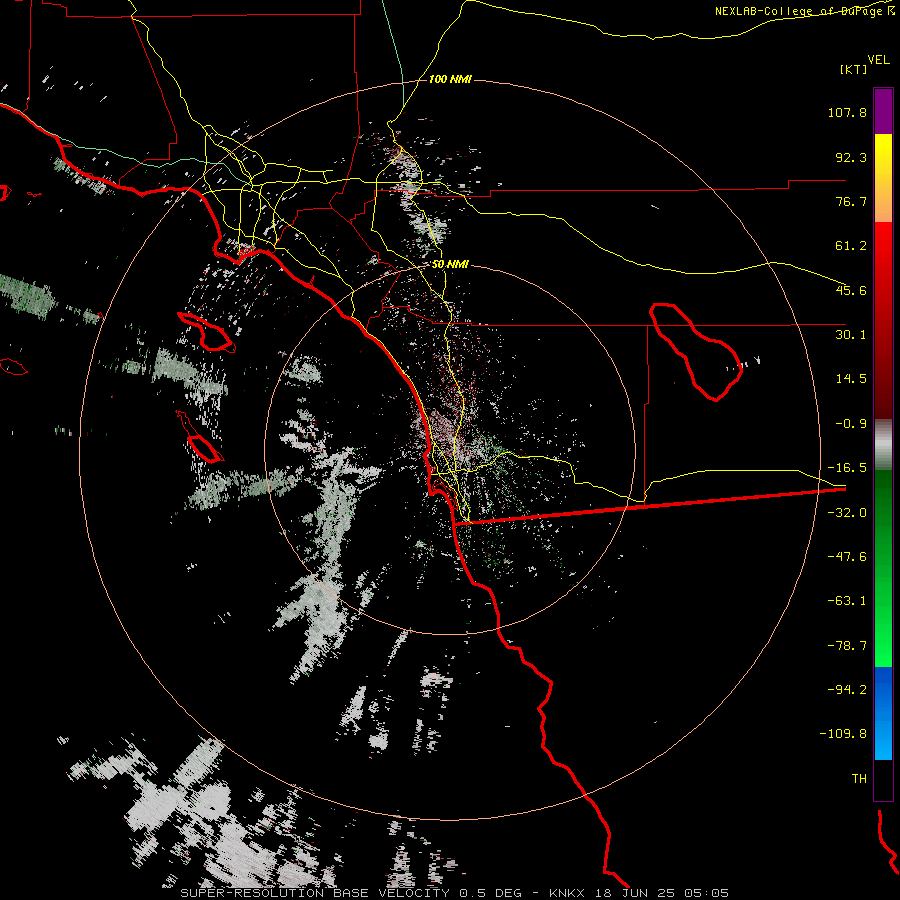Click the 107.8 velocity scale value

coord(847,112)
